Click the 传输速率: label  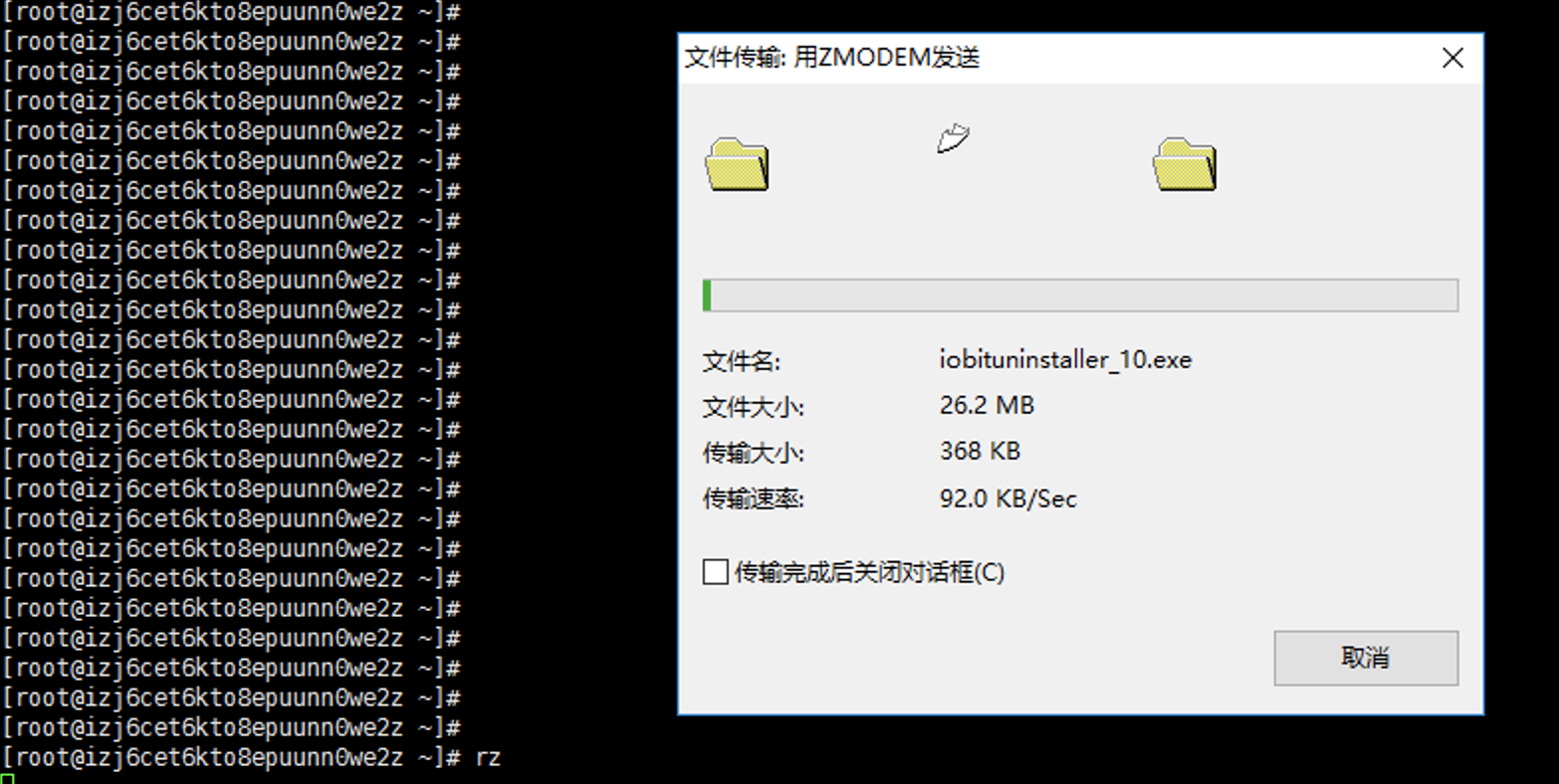tap(753, 498)
